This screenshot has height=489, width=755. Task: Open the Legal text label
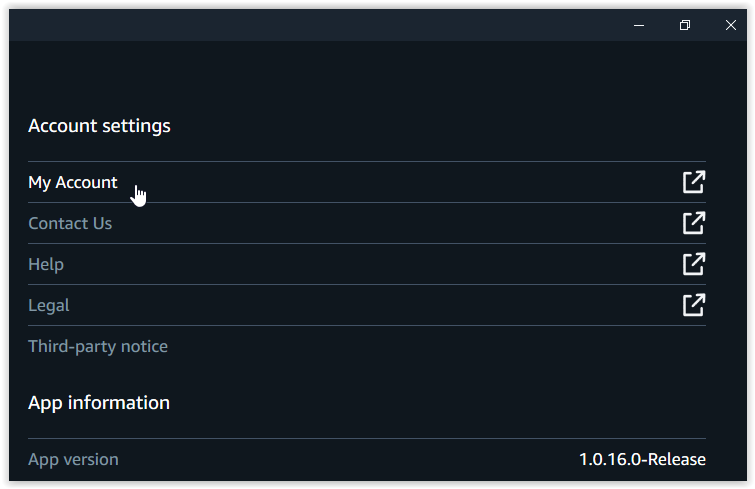(x=49, y=305)
